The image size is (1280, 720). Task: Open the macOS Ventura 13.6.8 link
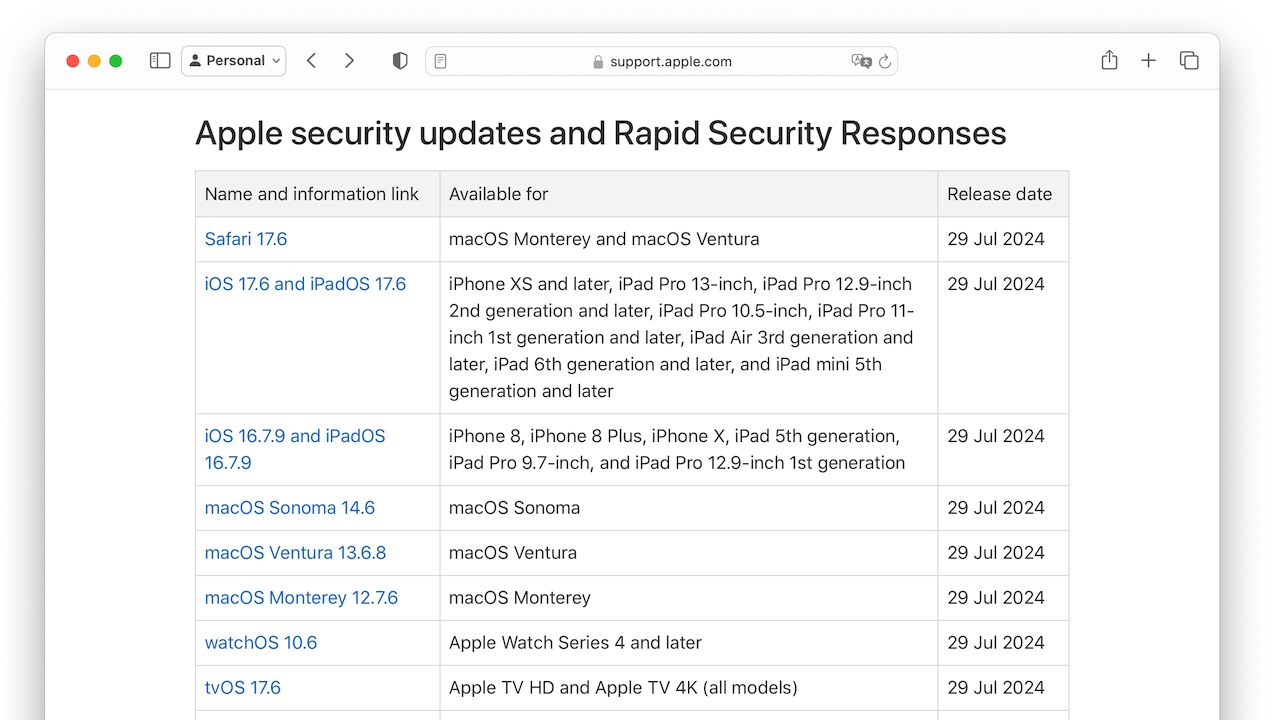pos(295,553)
